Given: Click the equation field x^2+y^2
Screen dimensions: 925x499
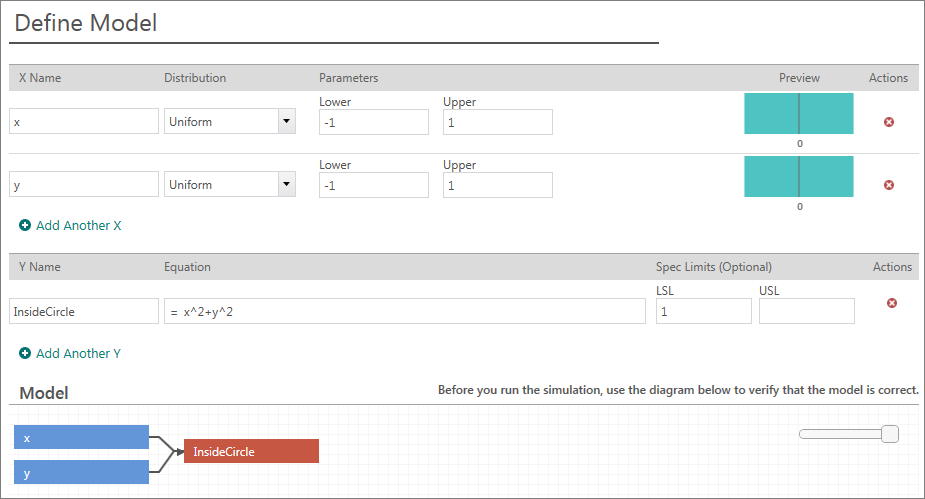Looking at the screenshot, I should 405,312.
